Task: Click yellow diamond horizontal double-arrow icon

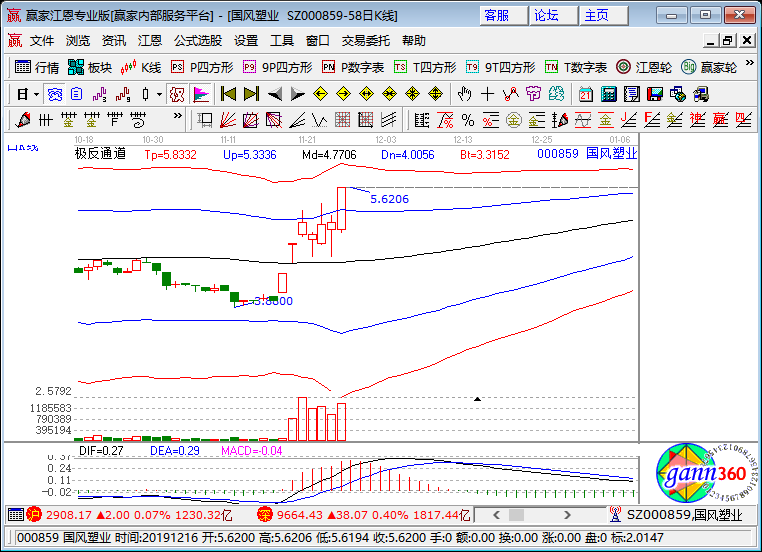Action: coord(366,94)
